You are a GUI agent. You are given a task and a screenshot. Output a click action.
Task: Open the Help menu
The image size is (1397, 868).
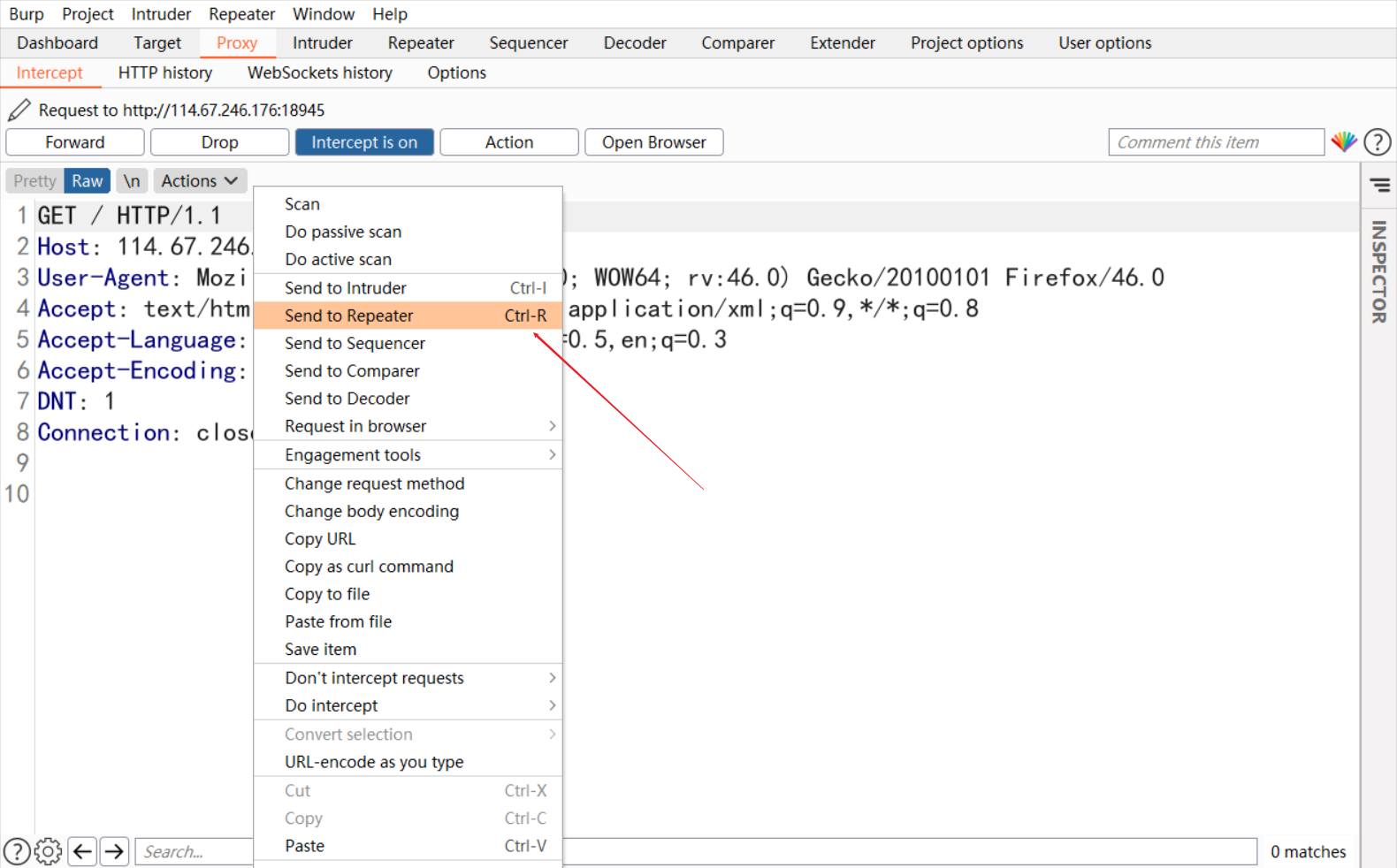pyautogui.click(x=390, y=14)
